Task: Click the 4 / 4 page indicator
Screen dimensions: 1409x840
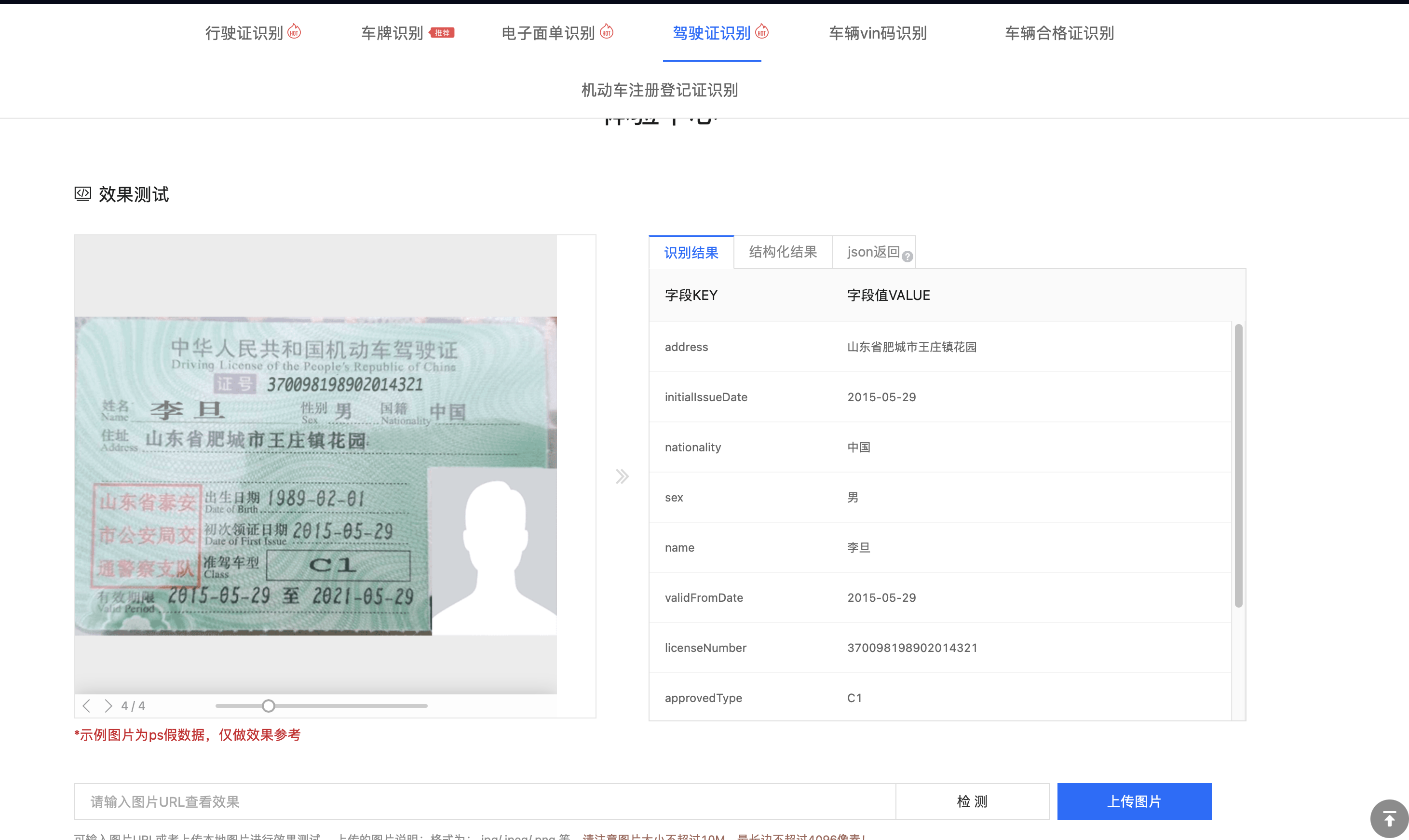Action: 133,706
